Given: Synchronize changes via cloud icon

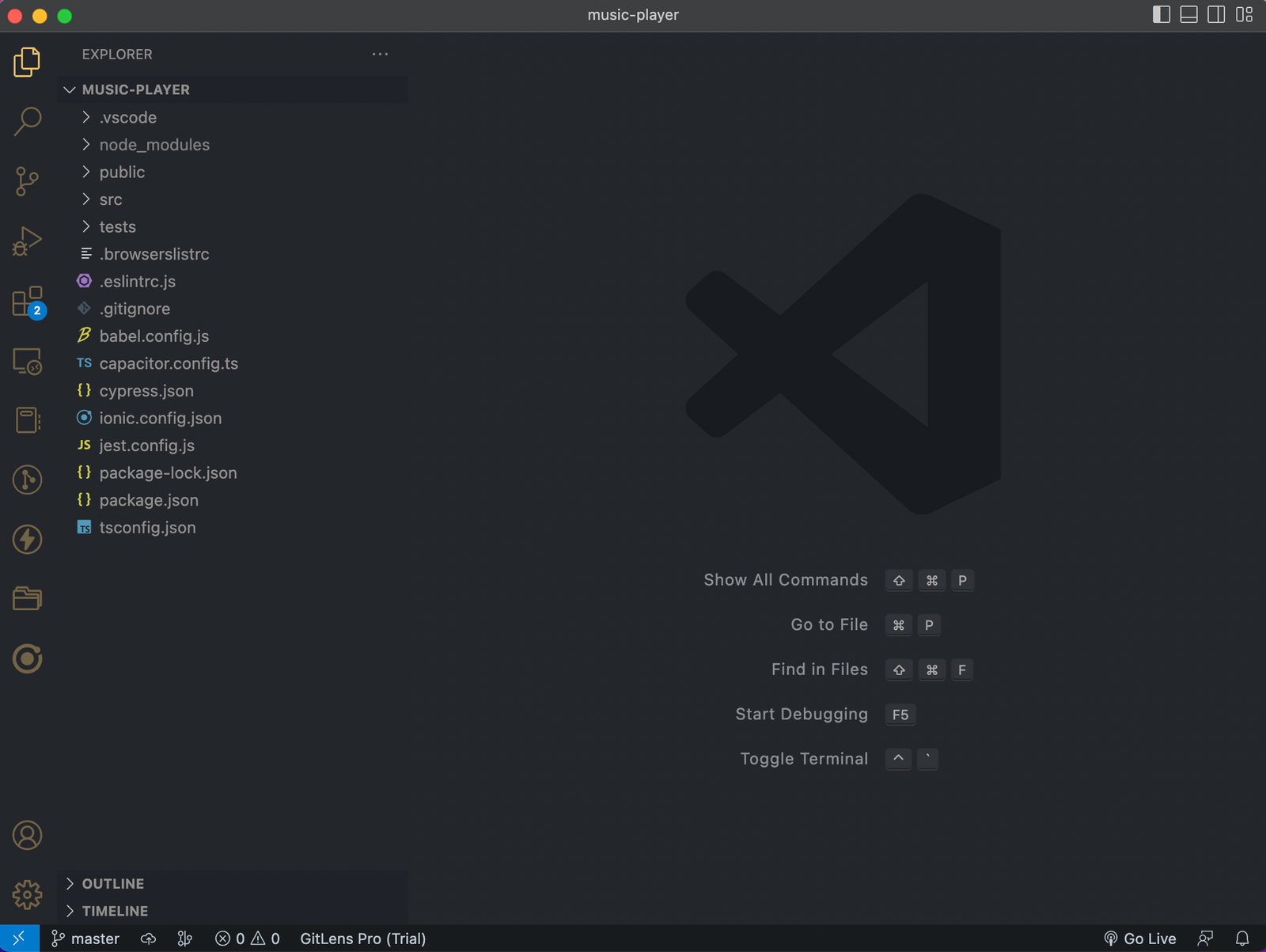Looking at the screenshot, I should pos(148,939).
